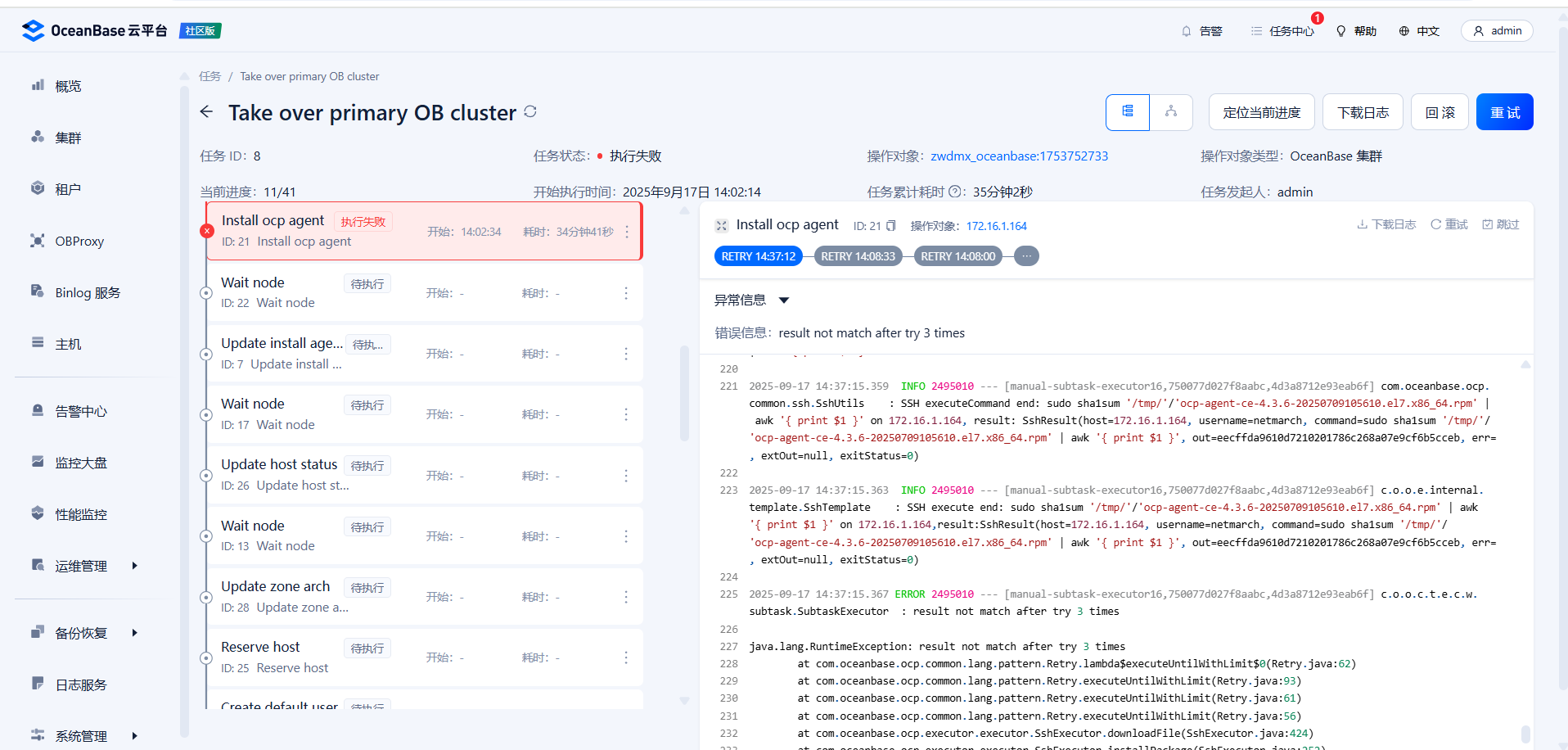This screenshot has width=1568, height=750.
Task: Select the RETRY 14:37:12 tab
Action: click(x=759, y=256)
